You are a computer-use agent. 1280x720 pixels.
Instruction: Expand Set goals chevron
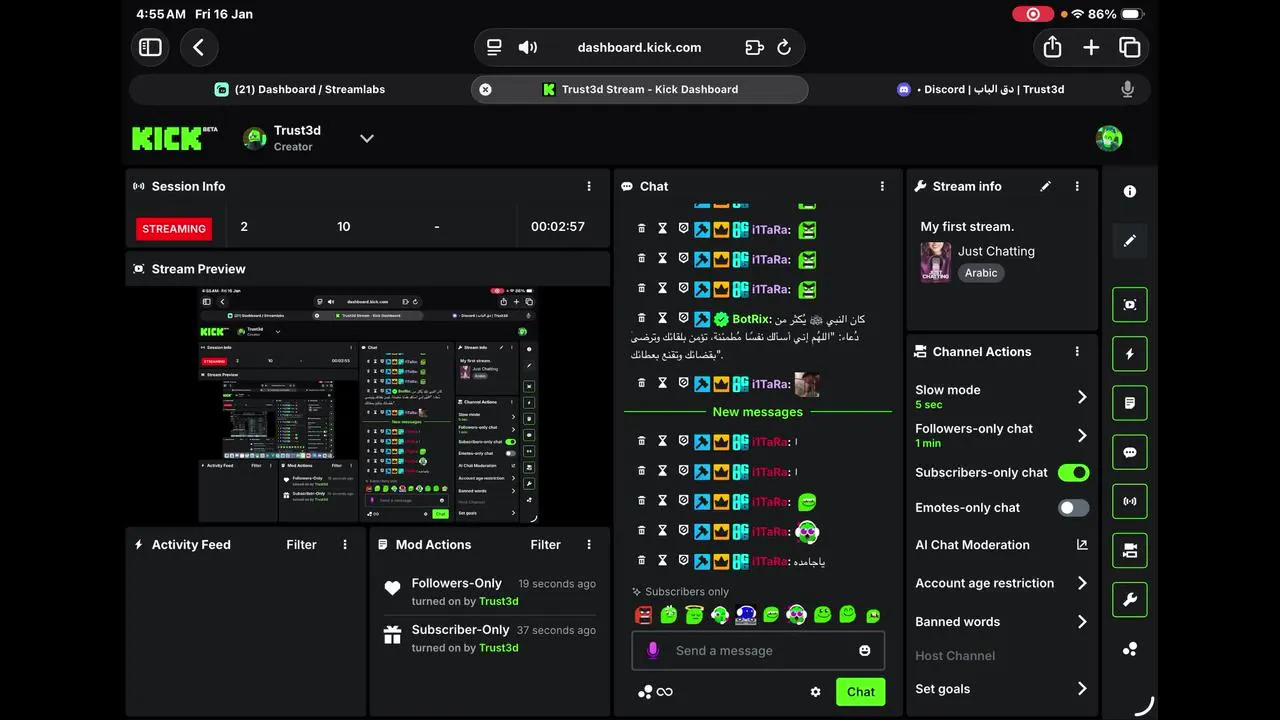pos(1082,689)
